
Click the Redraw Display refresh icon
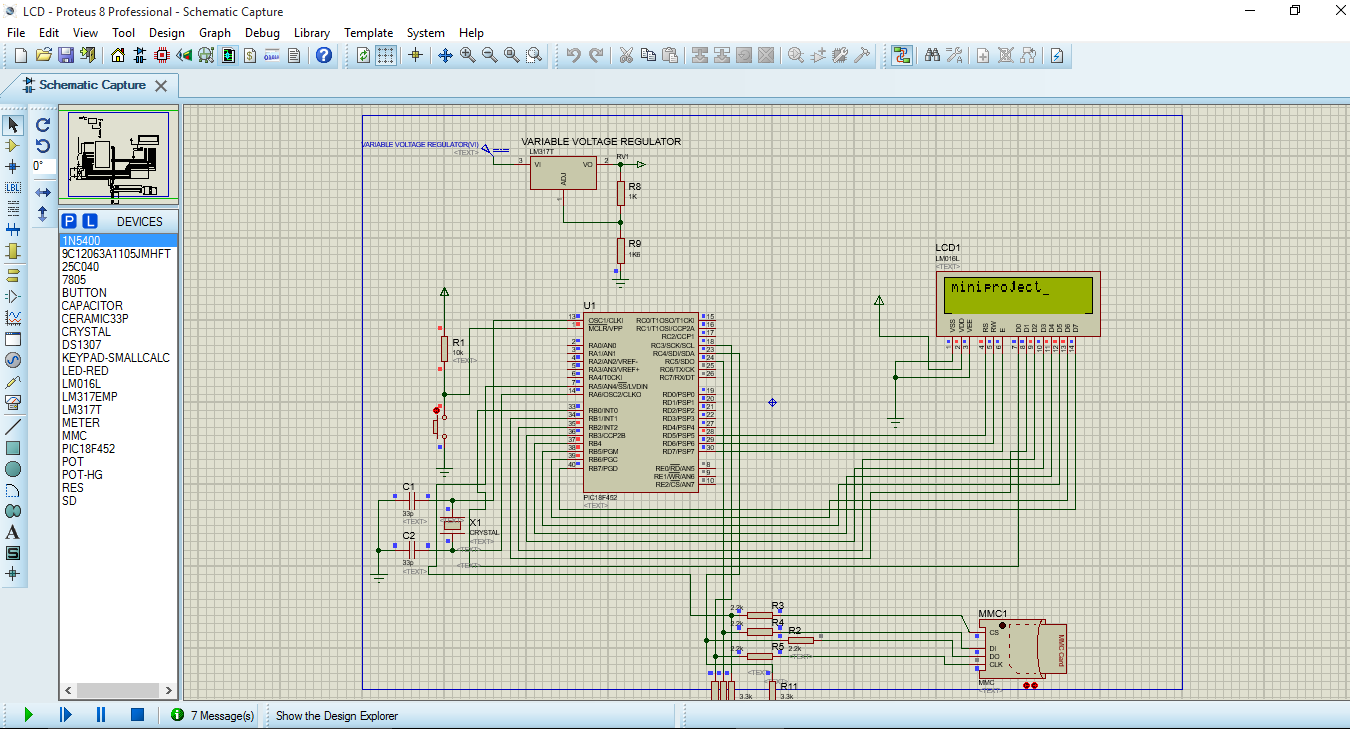363,55
